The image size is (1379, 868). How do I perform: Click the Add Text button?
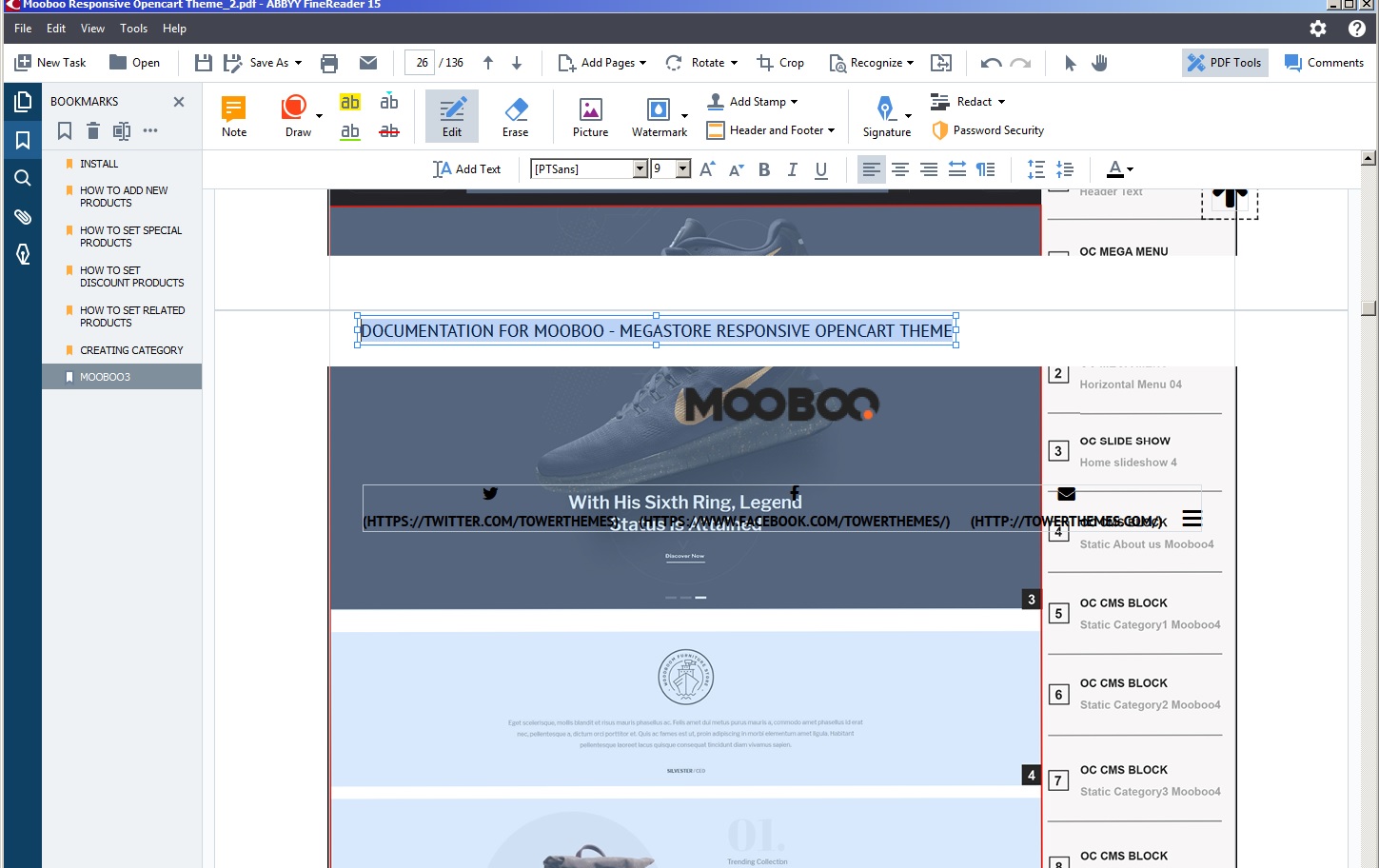point(466,169)
